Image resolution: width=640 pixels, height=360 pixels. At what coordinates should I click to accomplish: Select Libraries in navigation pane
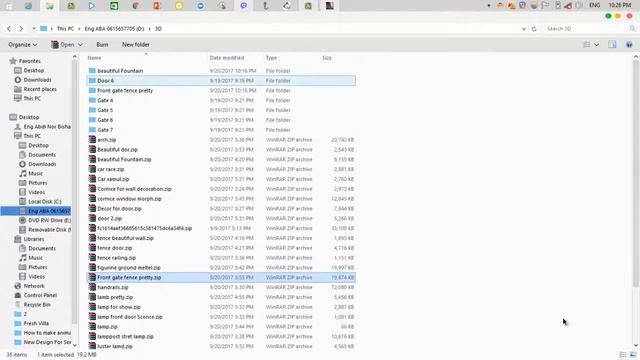[34, 239]
